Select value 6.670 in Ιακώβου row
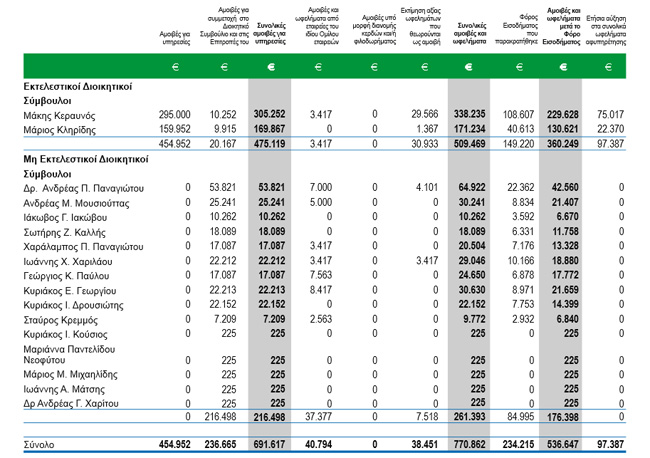Screen dimensions: 650x458 (x=567, y=216)
